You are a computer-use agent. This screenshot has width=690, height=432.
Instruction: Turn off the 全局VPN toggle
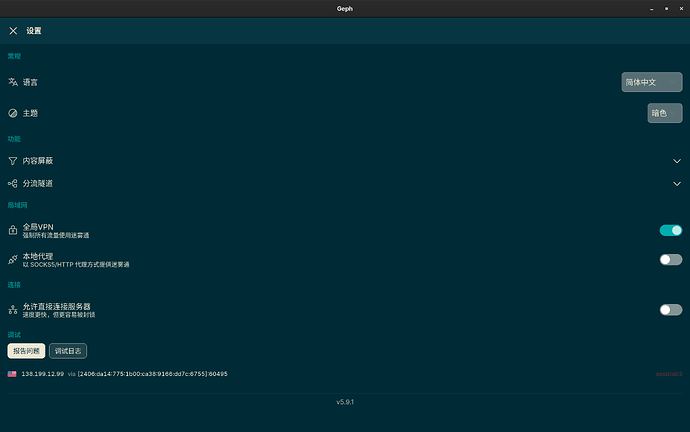(x=671, y=230)
